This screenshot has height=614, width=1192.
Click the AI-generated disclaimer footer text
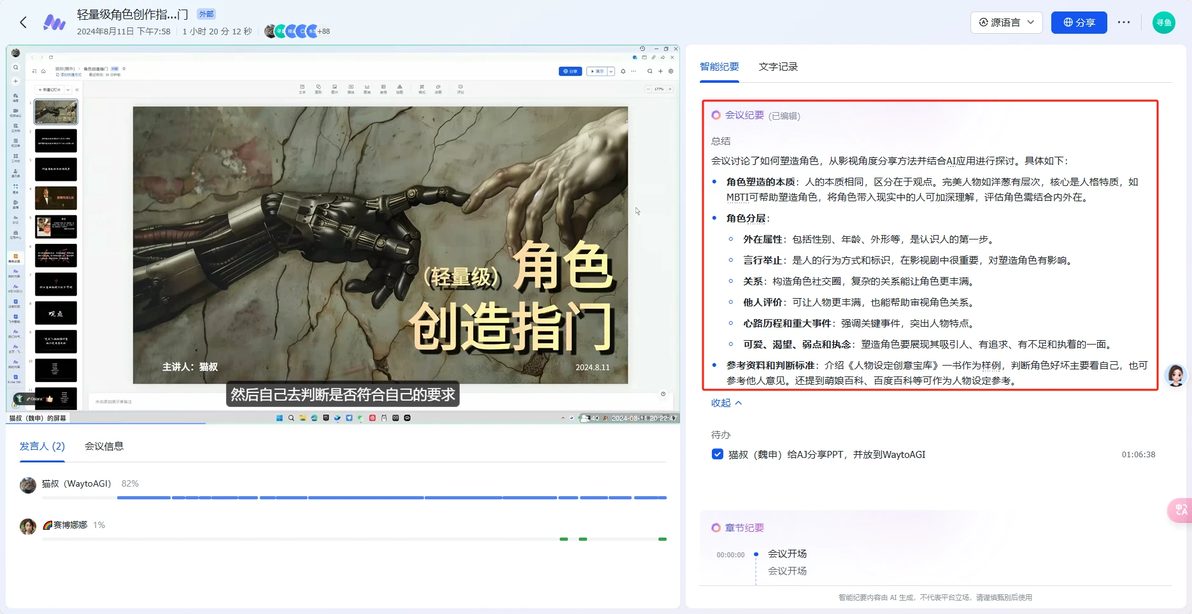[x=935, y=597]
